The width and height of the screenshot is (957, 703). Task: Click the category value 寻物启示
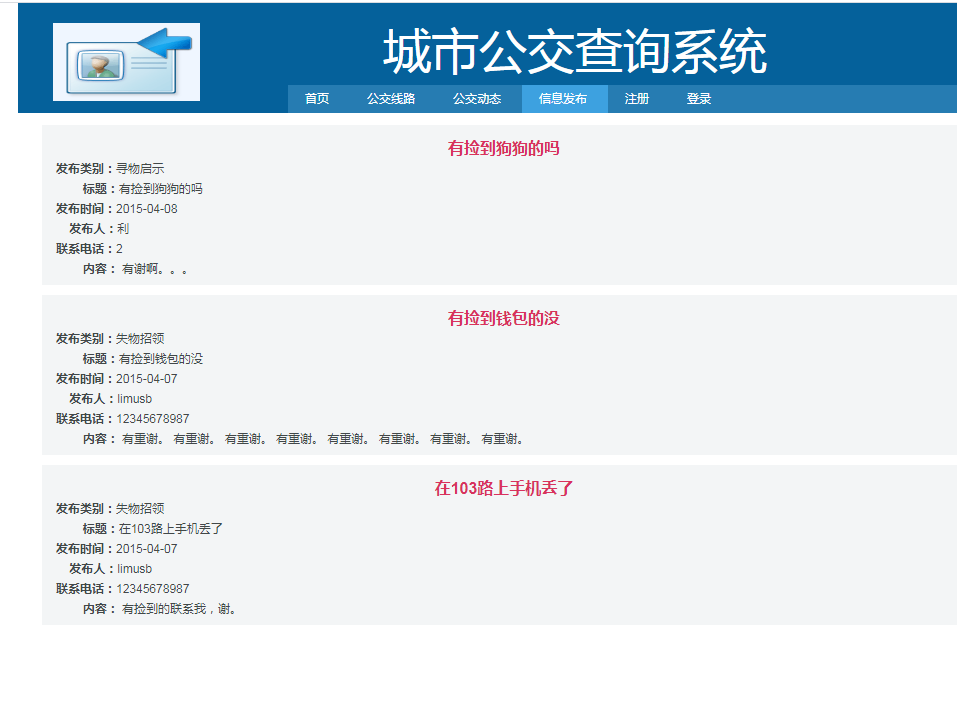[x=140, y=168]
